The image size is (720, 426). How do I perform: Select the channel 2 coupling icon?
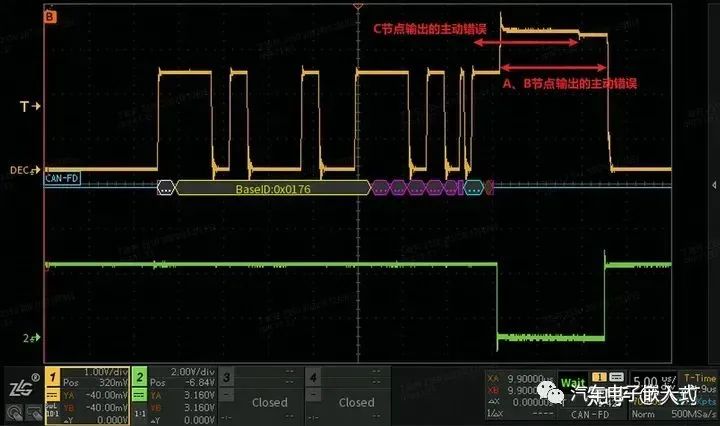click(140, 395)
